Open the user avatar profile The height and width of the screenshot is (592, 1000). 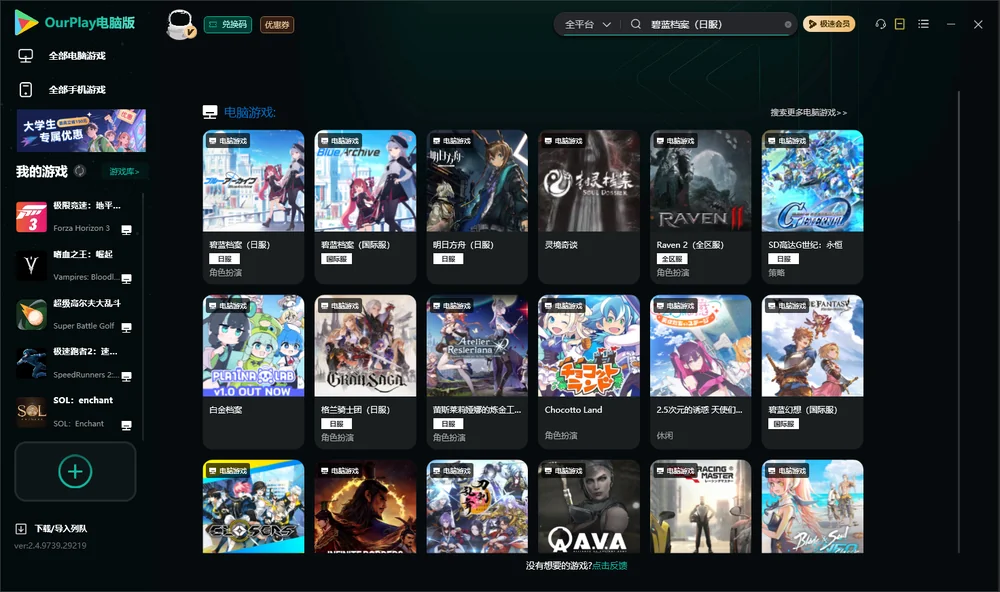[180, 25]
